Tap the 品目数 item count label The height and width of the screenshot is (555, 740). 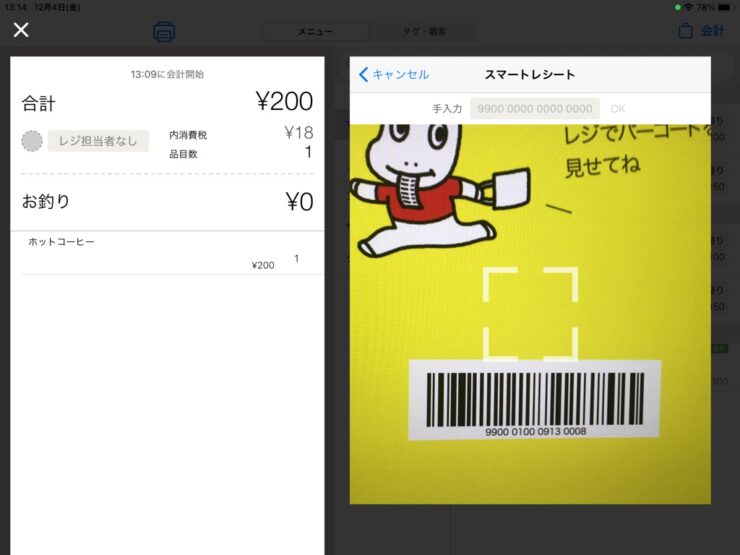[183, 154]
